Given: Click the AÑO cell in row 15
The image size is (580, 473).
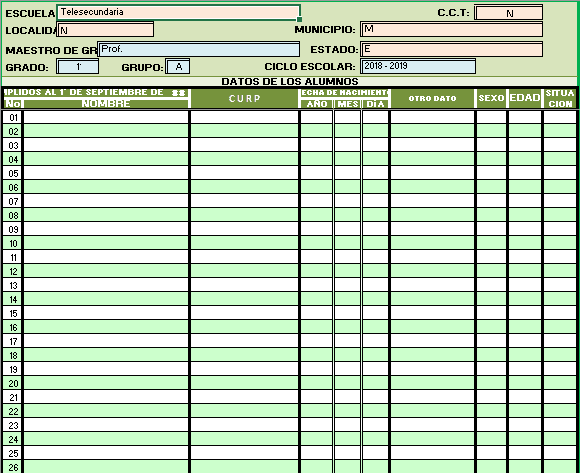Looking at the screenshot, I should (317, 313).
